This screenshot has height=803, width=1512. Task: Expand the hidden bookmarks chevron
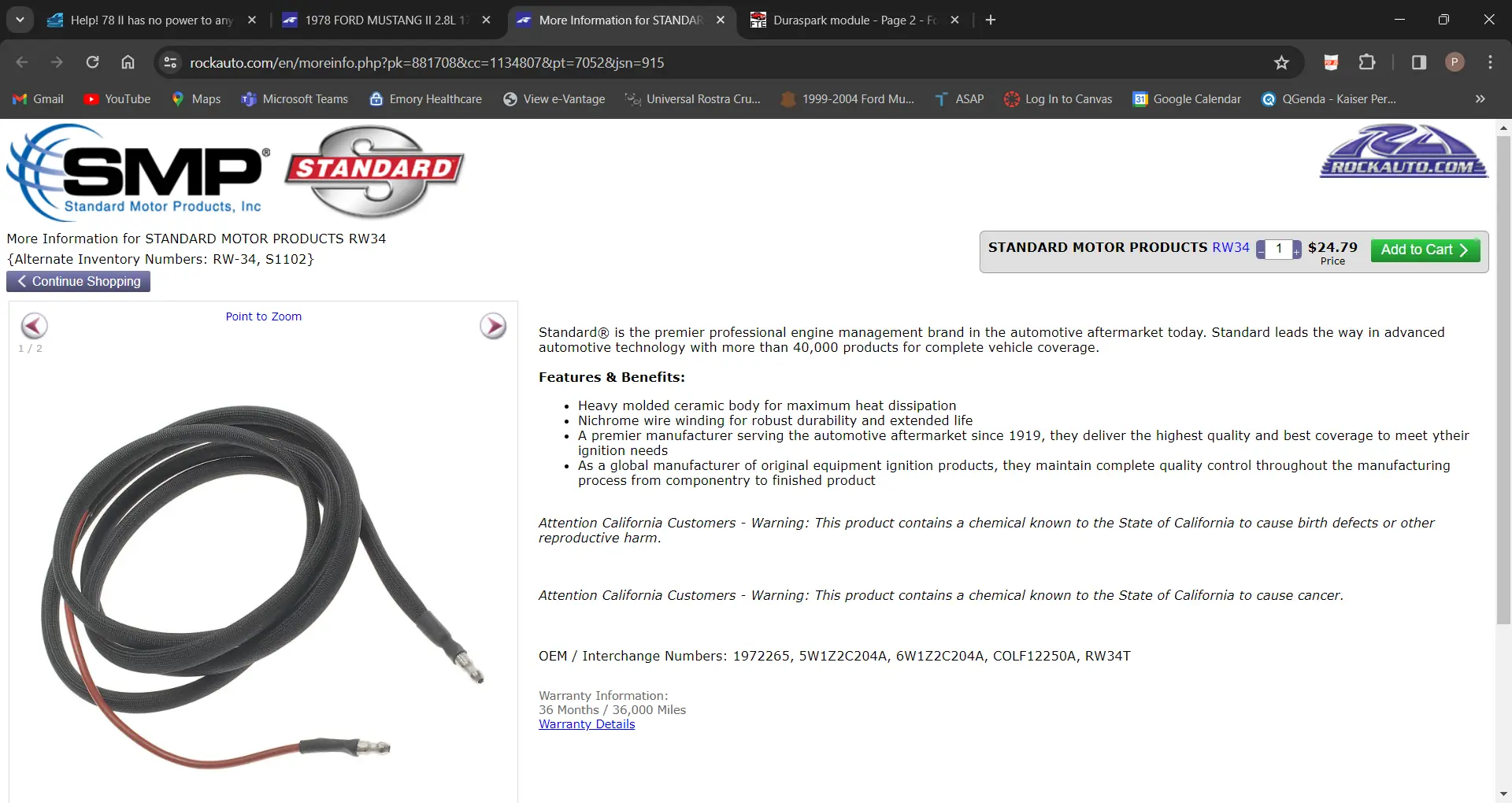1480,99
